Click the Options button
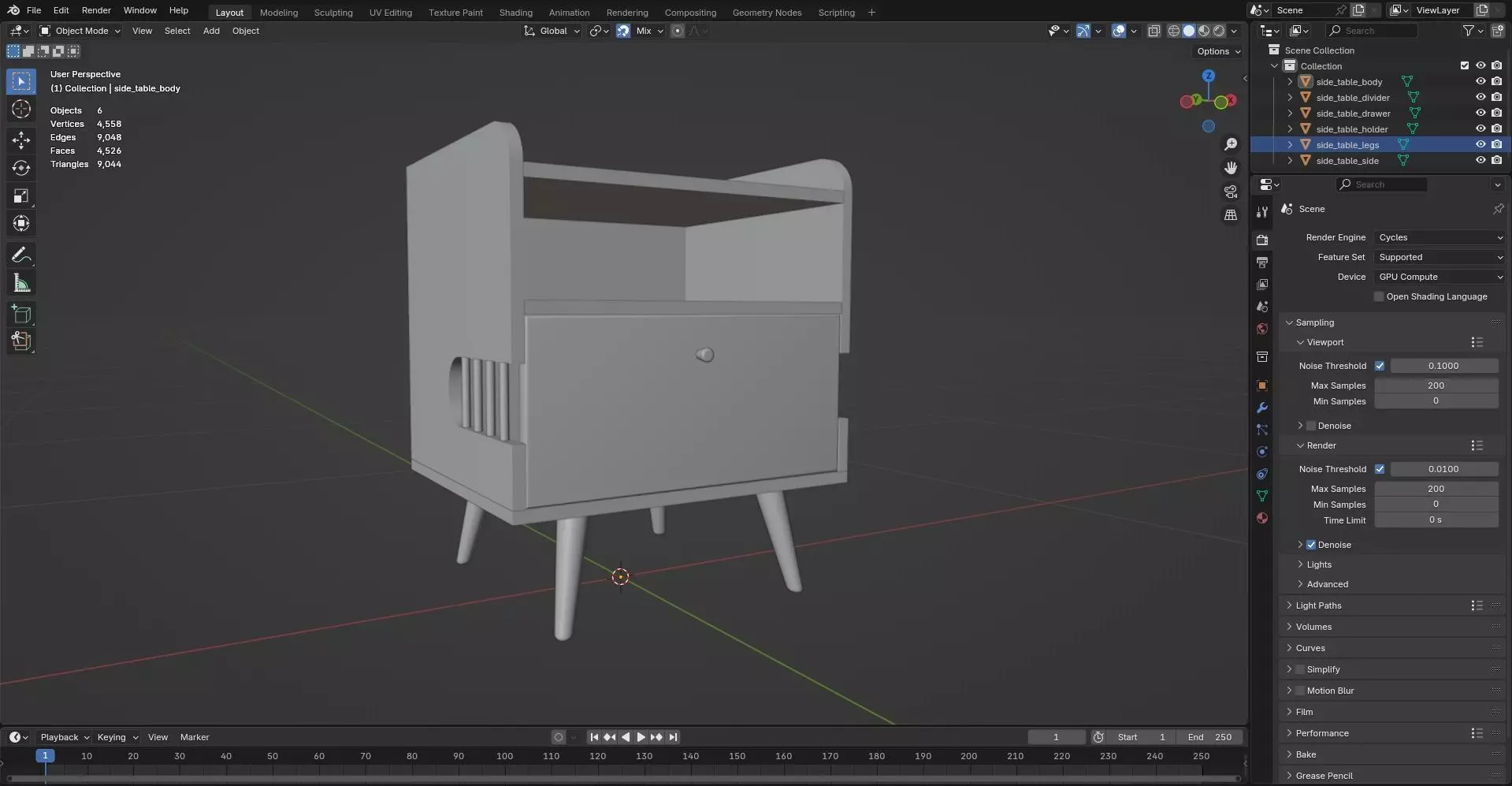Image resolution: width=1512 pixels, height=786 pixels. point(1218,51)
